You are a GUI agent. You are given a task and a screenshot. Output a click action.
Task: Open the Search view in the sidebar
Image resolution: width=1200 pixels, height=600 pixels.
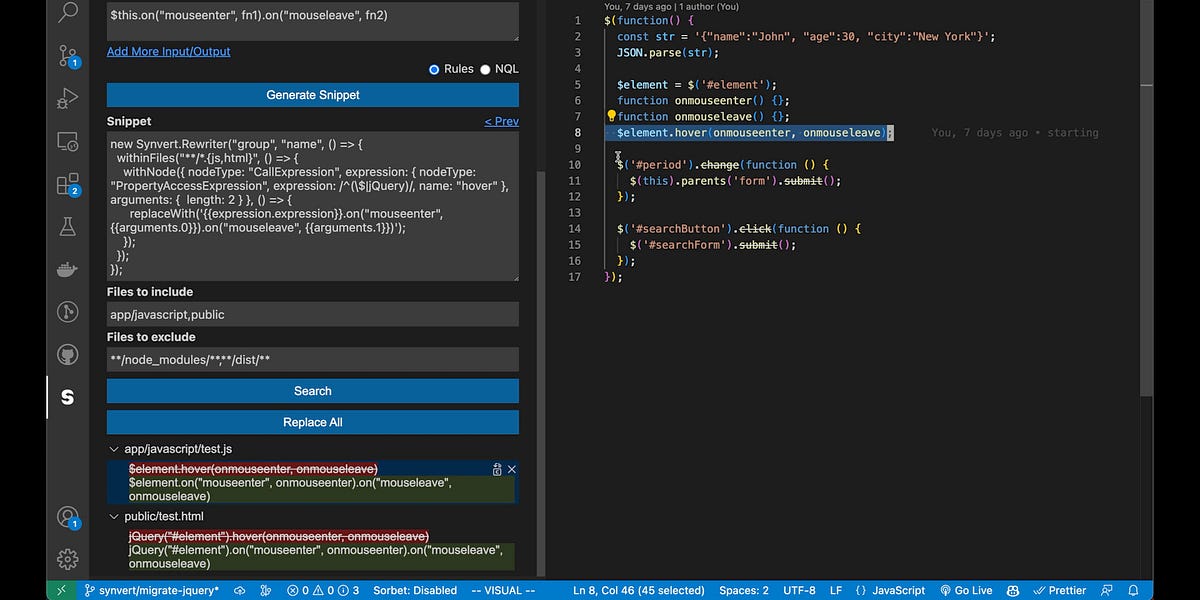(x=67, y=15)
